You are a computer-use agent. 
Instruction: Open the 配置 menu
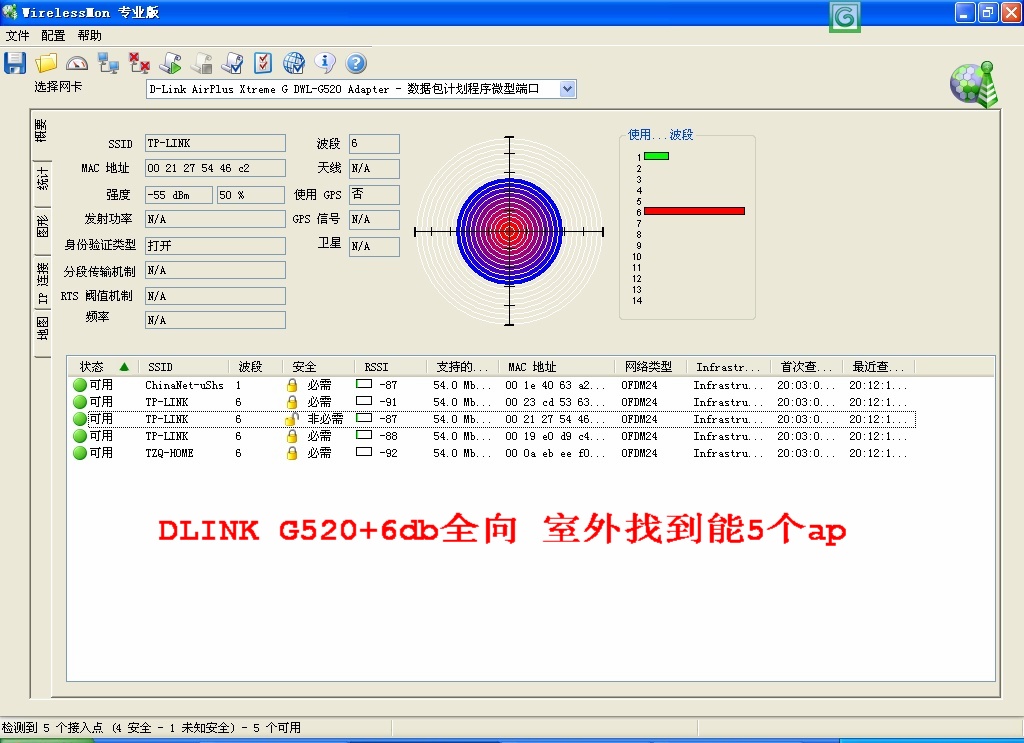[x=53, y=35]
